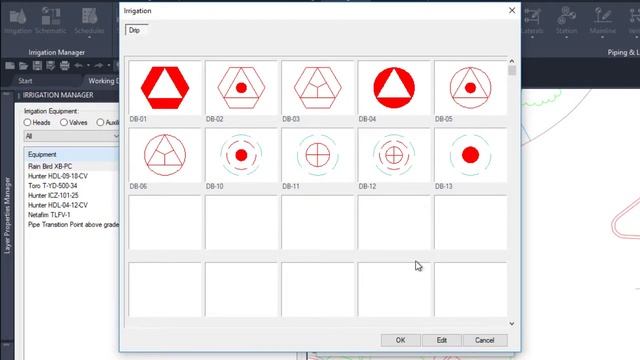Click the Redo arrow icon
Image resolution: width=640 pixels, height=360 pixels.
(x=99, y=65)
